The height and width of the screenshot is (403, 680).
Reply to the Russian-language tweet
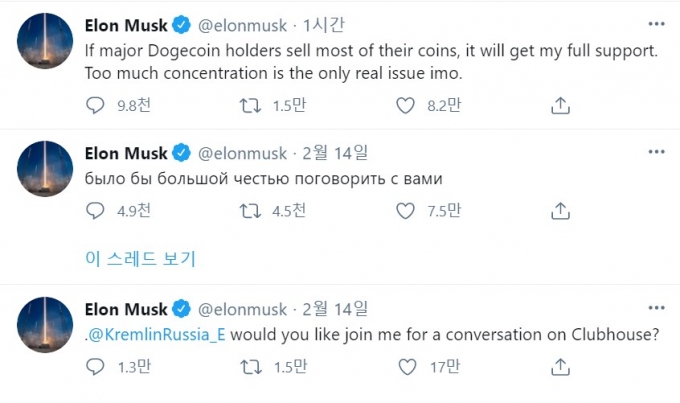coord(95,210)
